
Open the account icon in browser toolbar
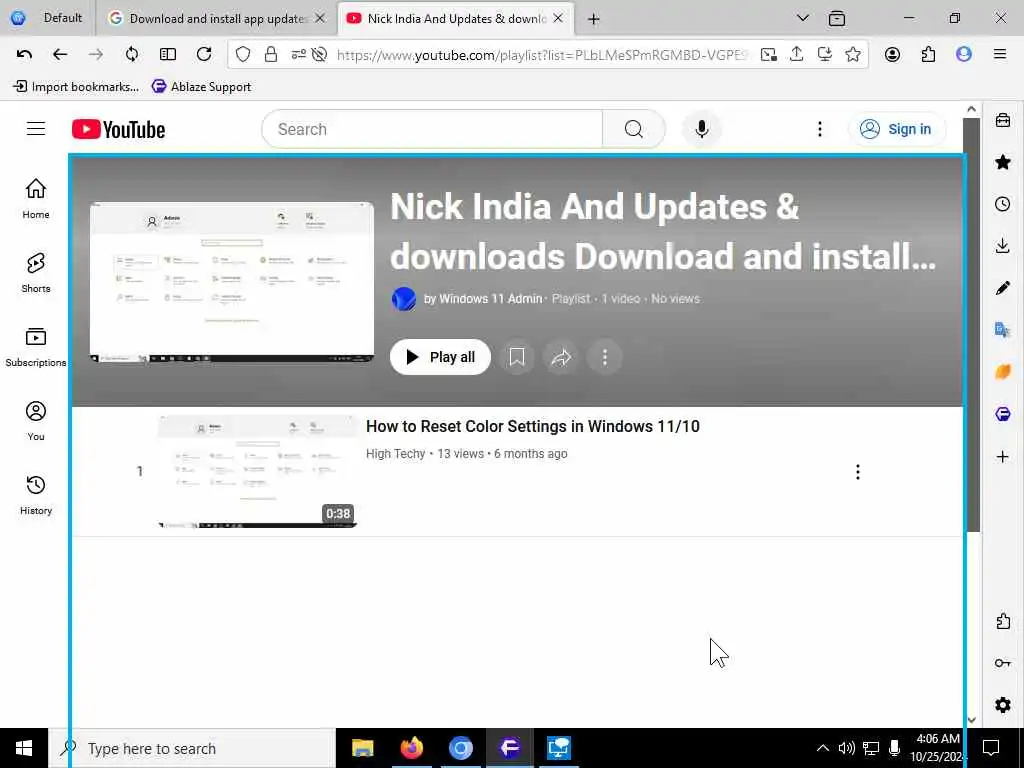coord(892,54)
